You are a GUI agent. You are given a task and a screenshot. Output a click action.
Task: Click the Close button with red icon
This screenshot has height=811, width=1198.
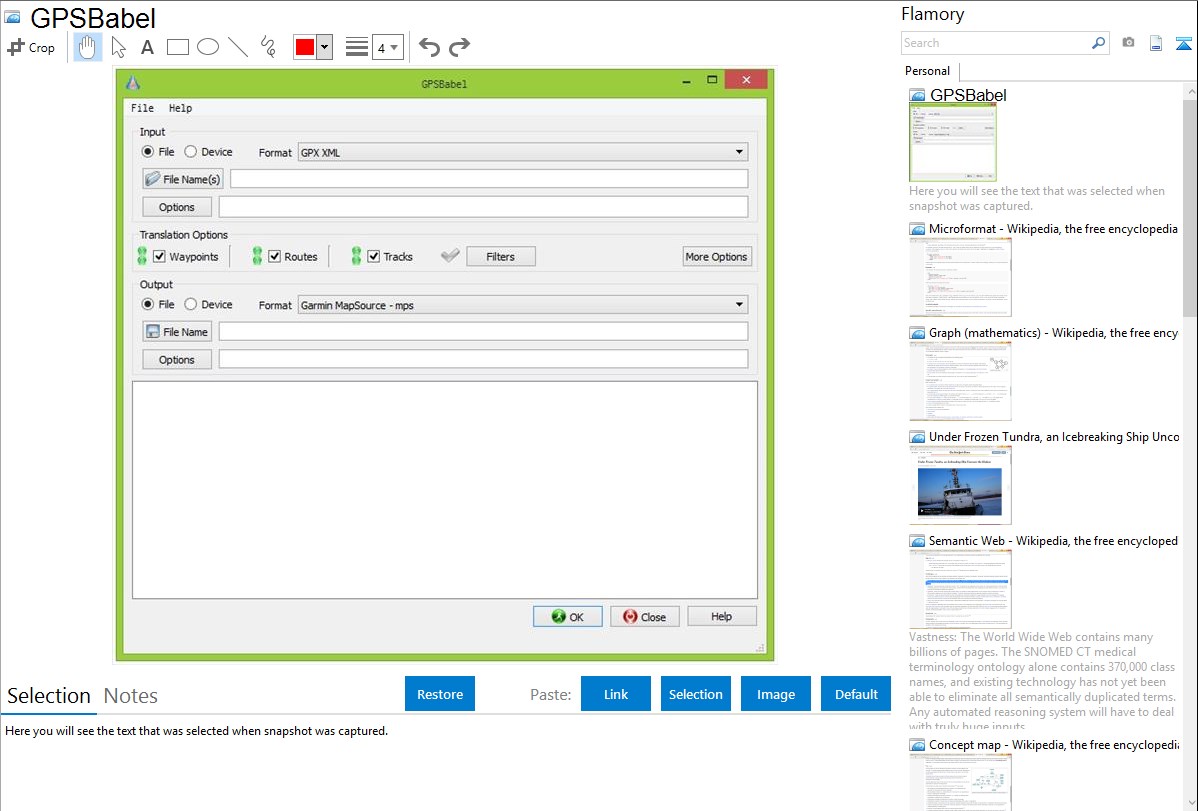645,617
